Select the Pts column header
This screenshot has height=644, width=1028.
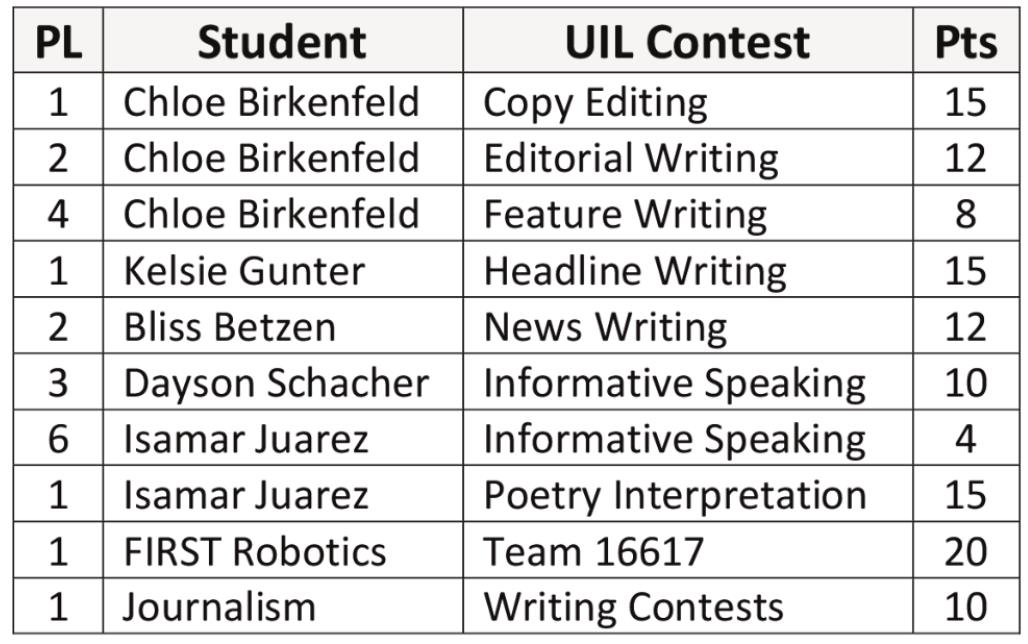coord(966,41)
